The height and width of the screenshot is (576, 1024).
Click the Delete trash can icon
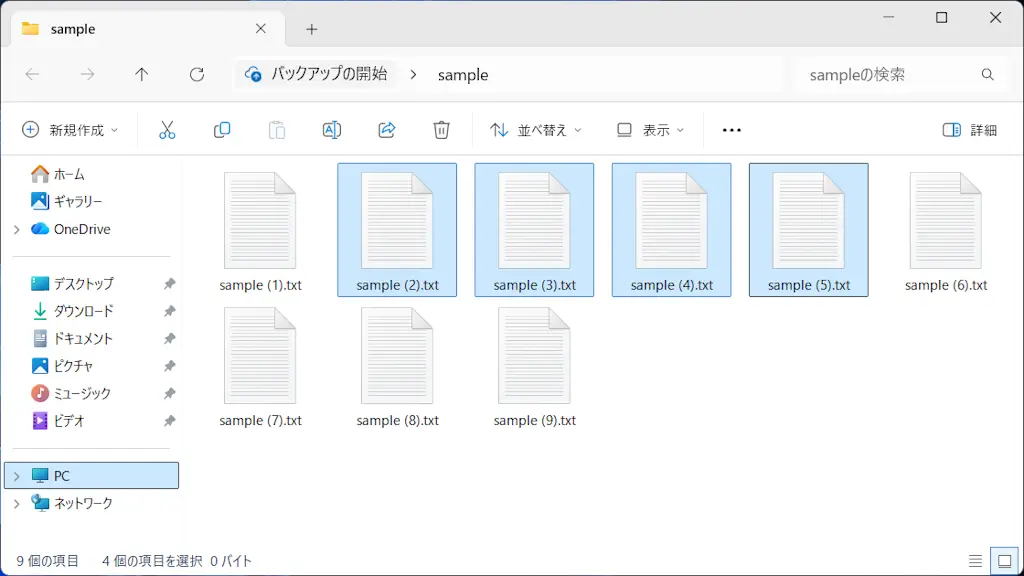coord(441,130)
